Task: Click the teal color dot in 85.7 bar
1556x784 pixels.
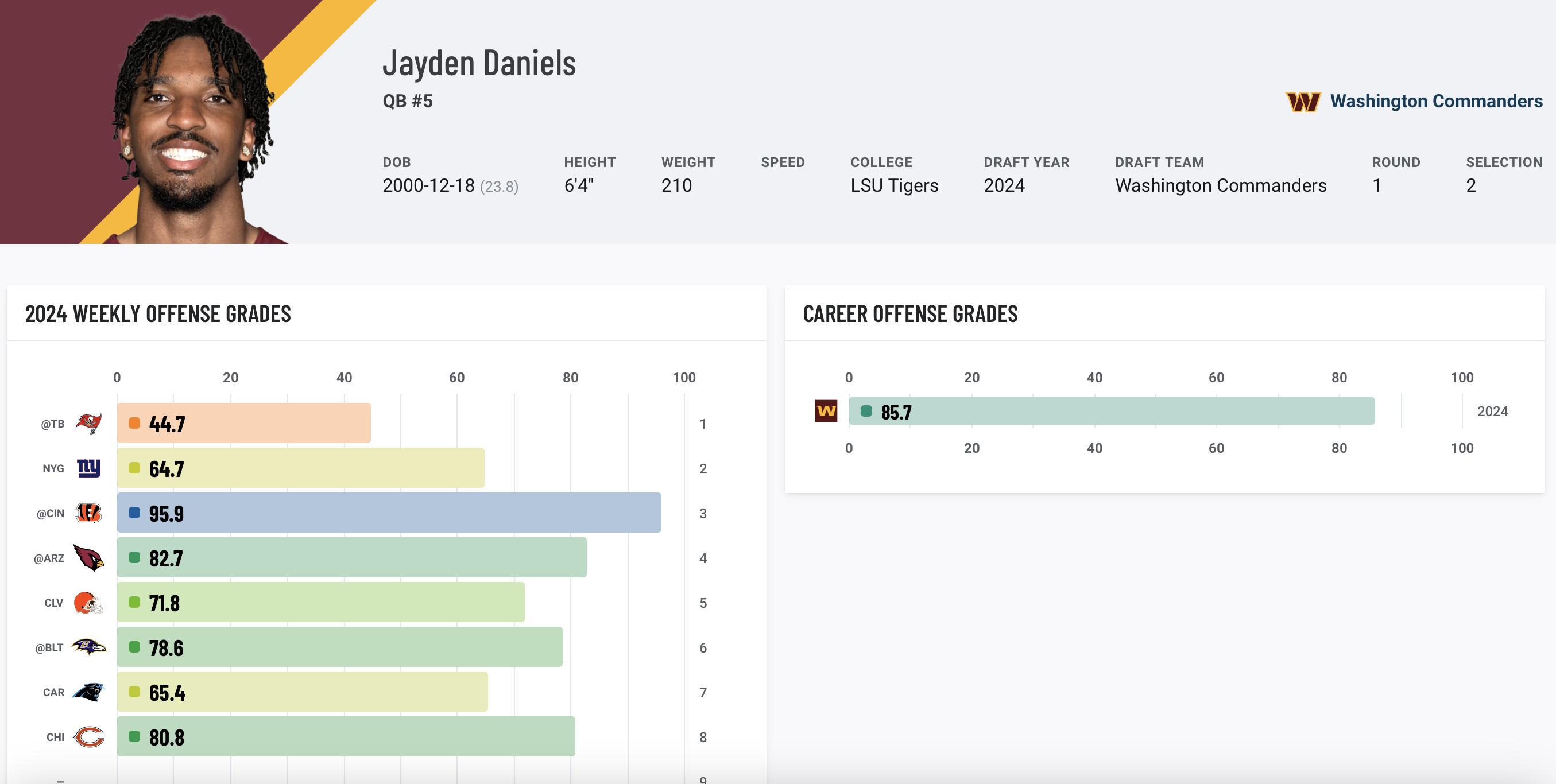Action: 866,412
